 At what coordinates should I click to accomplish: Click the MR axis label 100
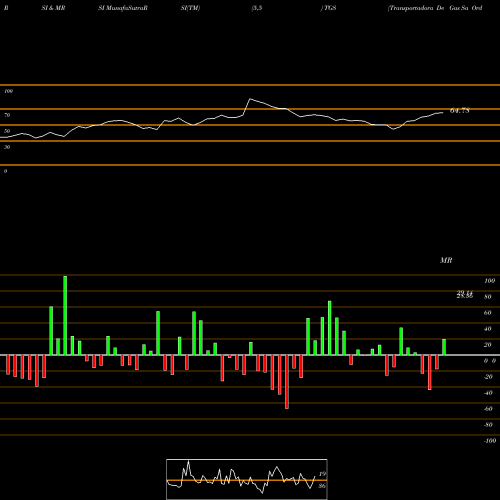tap(489, 281)
